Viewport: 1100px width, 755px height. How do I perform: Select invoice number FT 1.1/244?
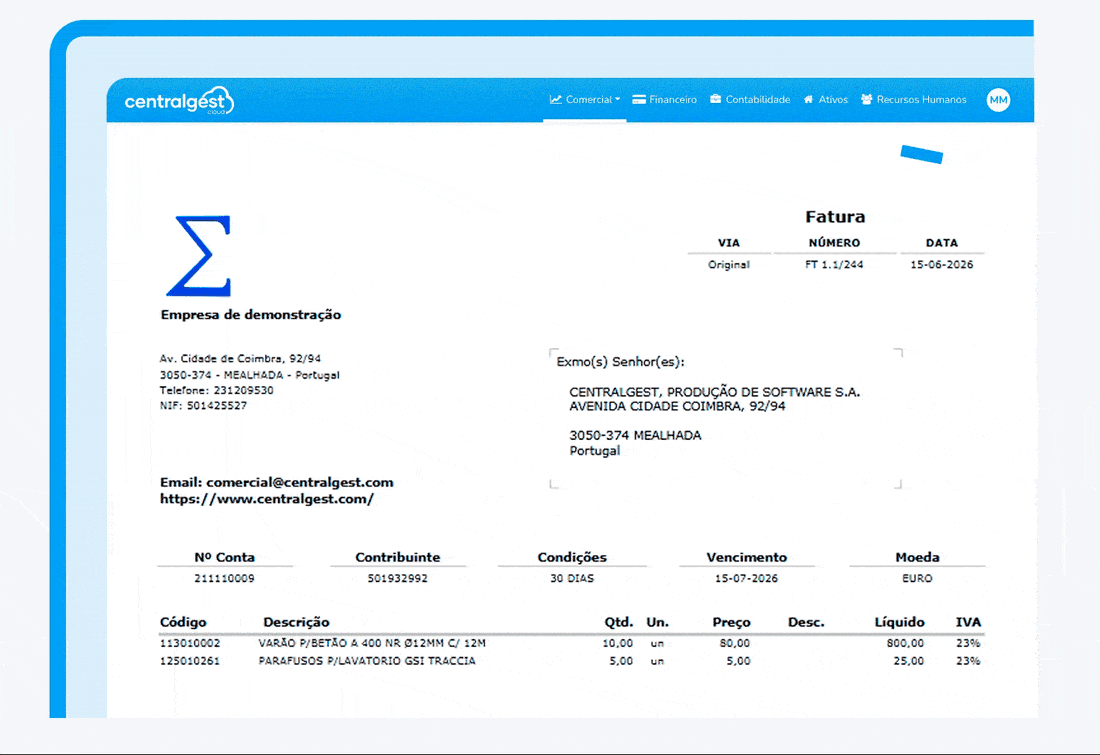pyautogui.click(x=834, y=265)
